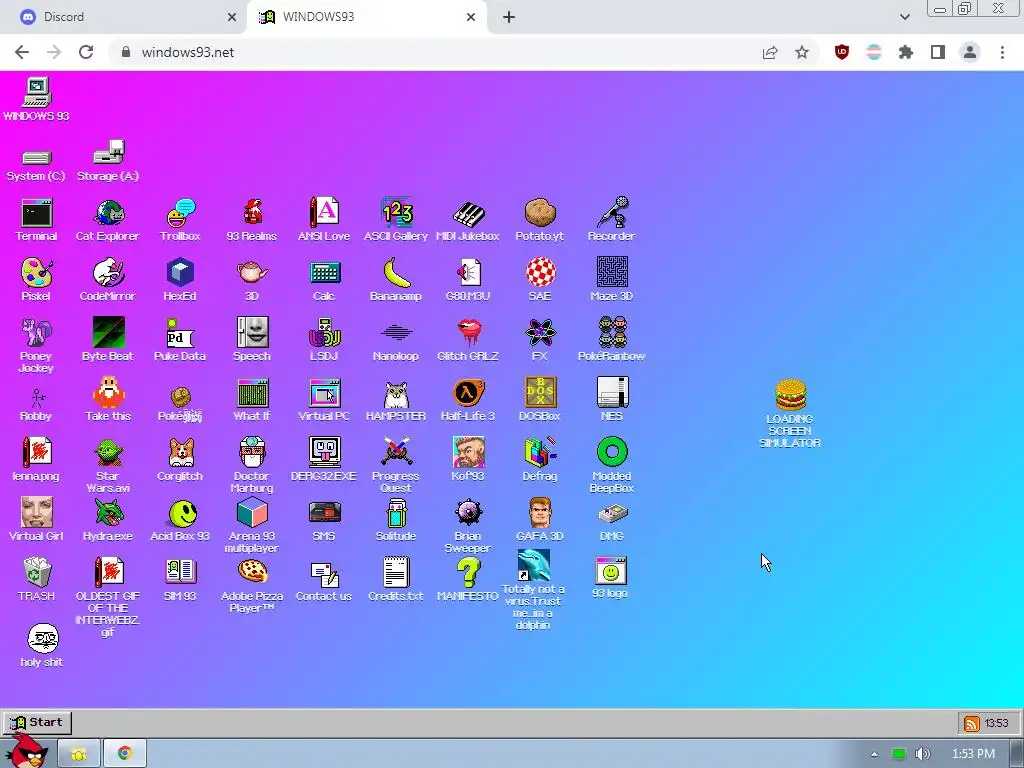Screen dimensions: 1024x768
Task: Open the Contact us icon
Action: 324,580
